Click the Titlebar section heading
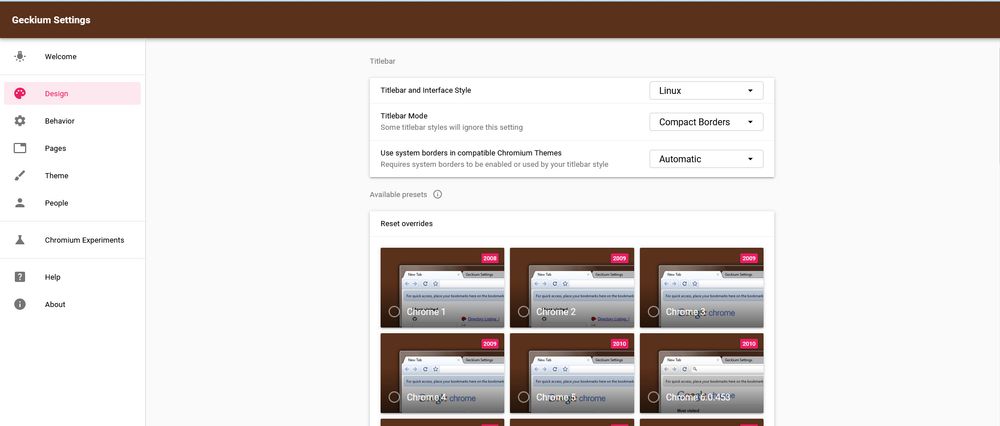 click(383, 61)
